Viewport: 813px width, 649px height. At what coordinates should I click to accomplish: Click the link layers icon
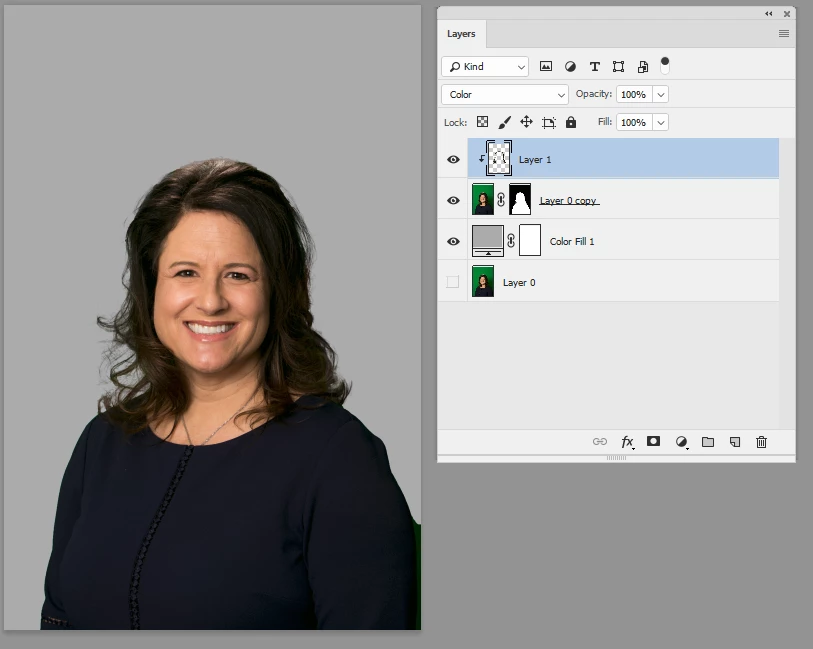pos(599,442)
